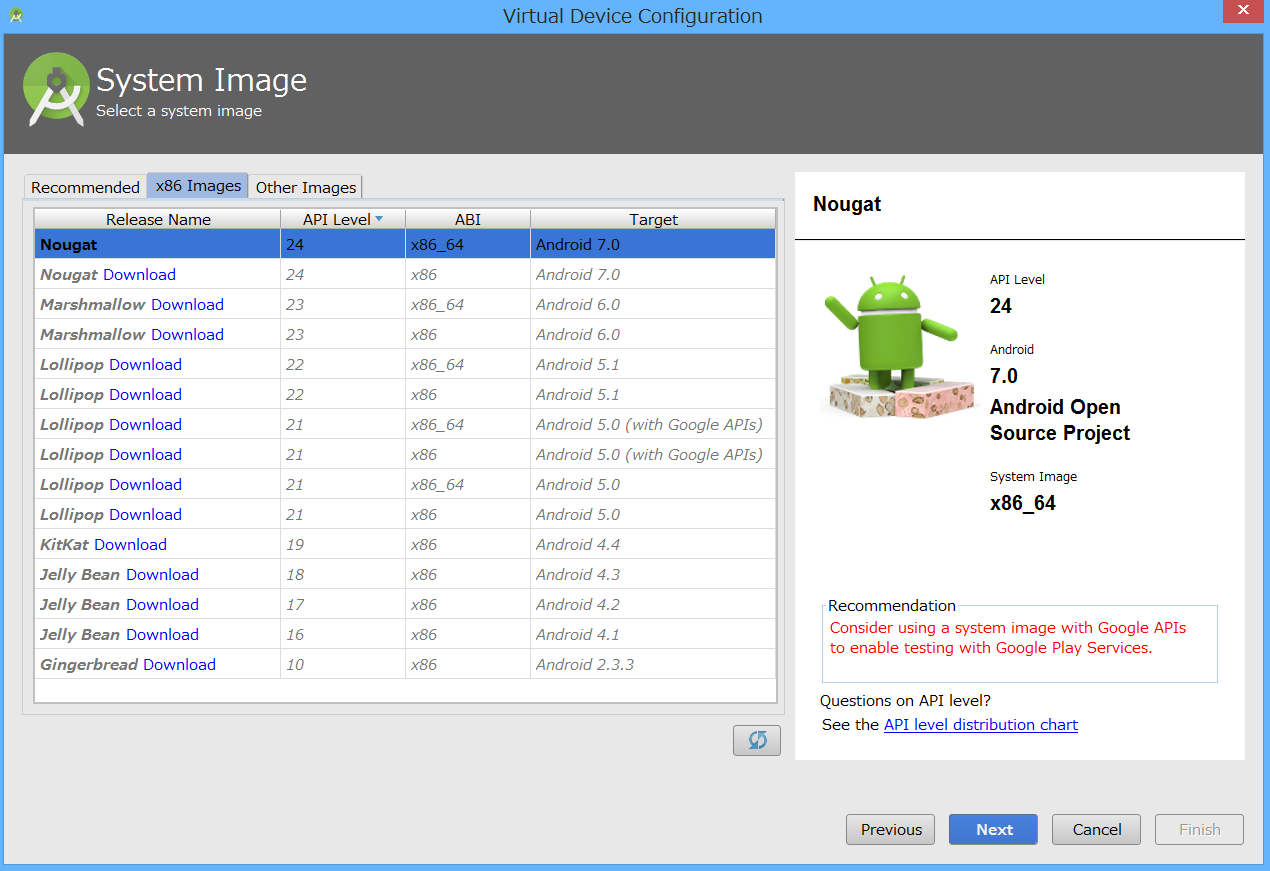Switch to the Recommended tab

(x=84, y=187)
